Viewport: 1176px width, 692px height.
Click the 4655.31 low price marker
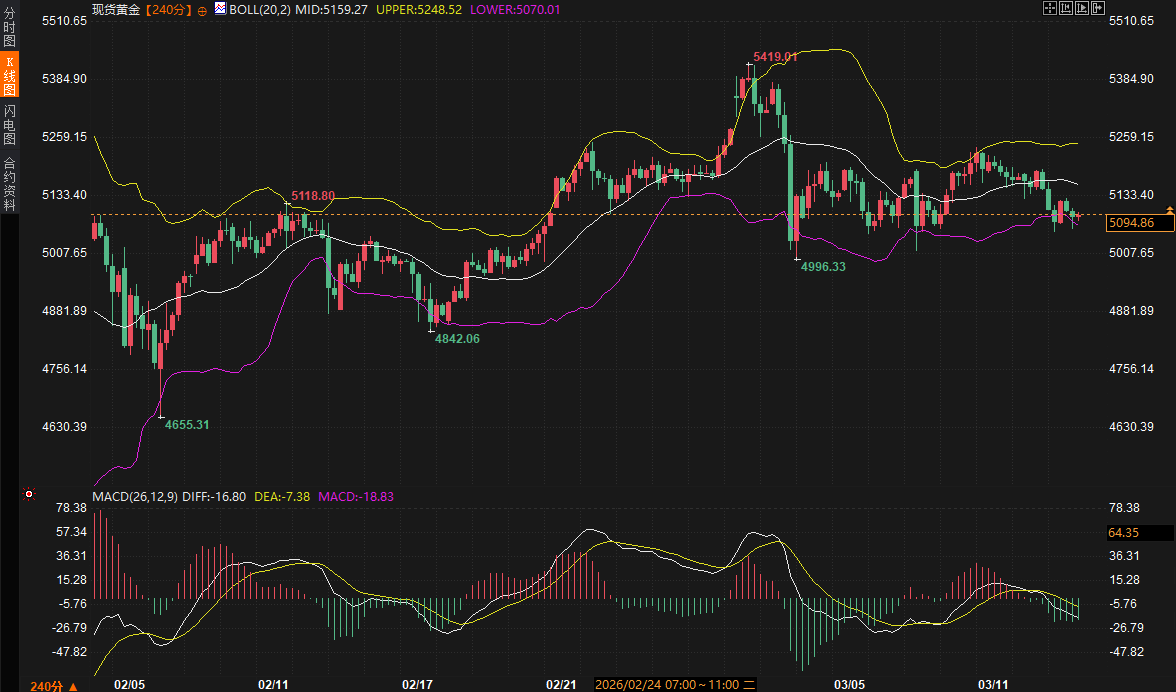(187, 425)
